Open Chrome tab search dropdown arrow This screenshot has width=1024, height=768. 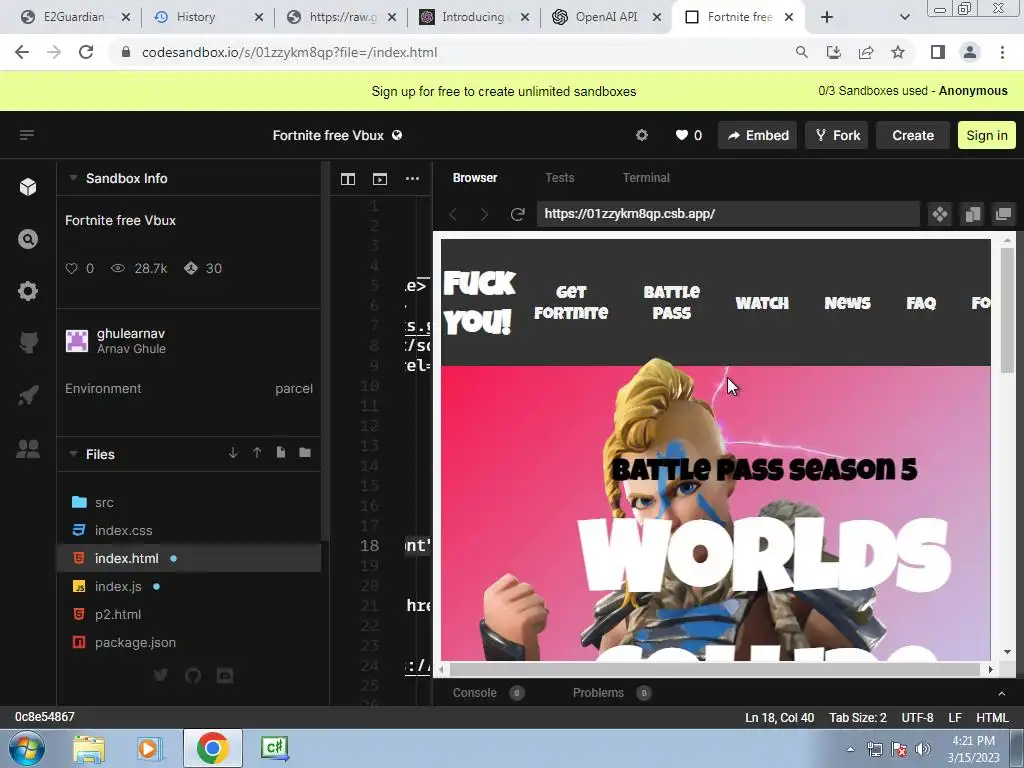point(904,17)
